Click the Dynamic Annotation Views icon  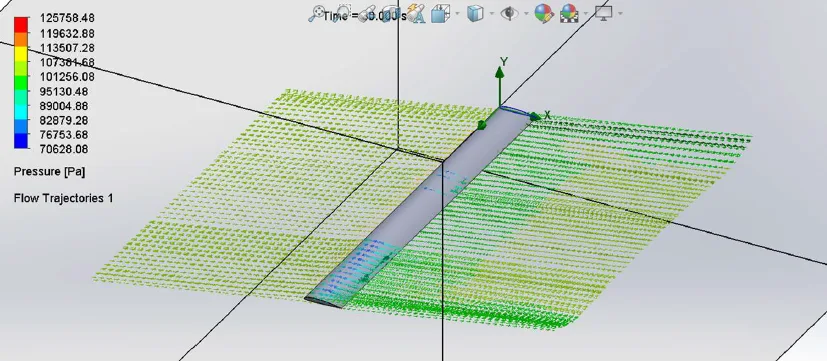coord(416,14)
